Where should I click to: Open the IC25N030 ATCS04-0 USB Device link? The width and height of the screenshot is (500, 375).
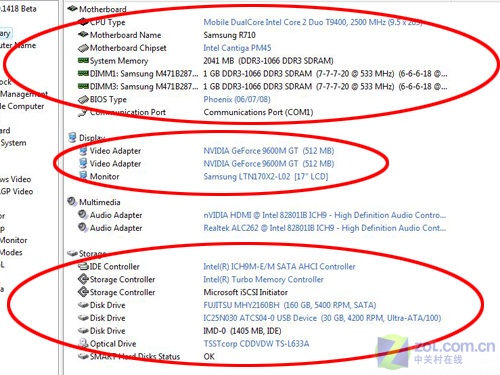pos(322,318)
